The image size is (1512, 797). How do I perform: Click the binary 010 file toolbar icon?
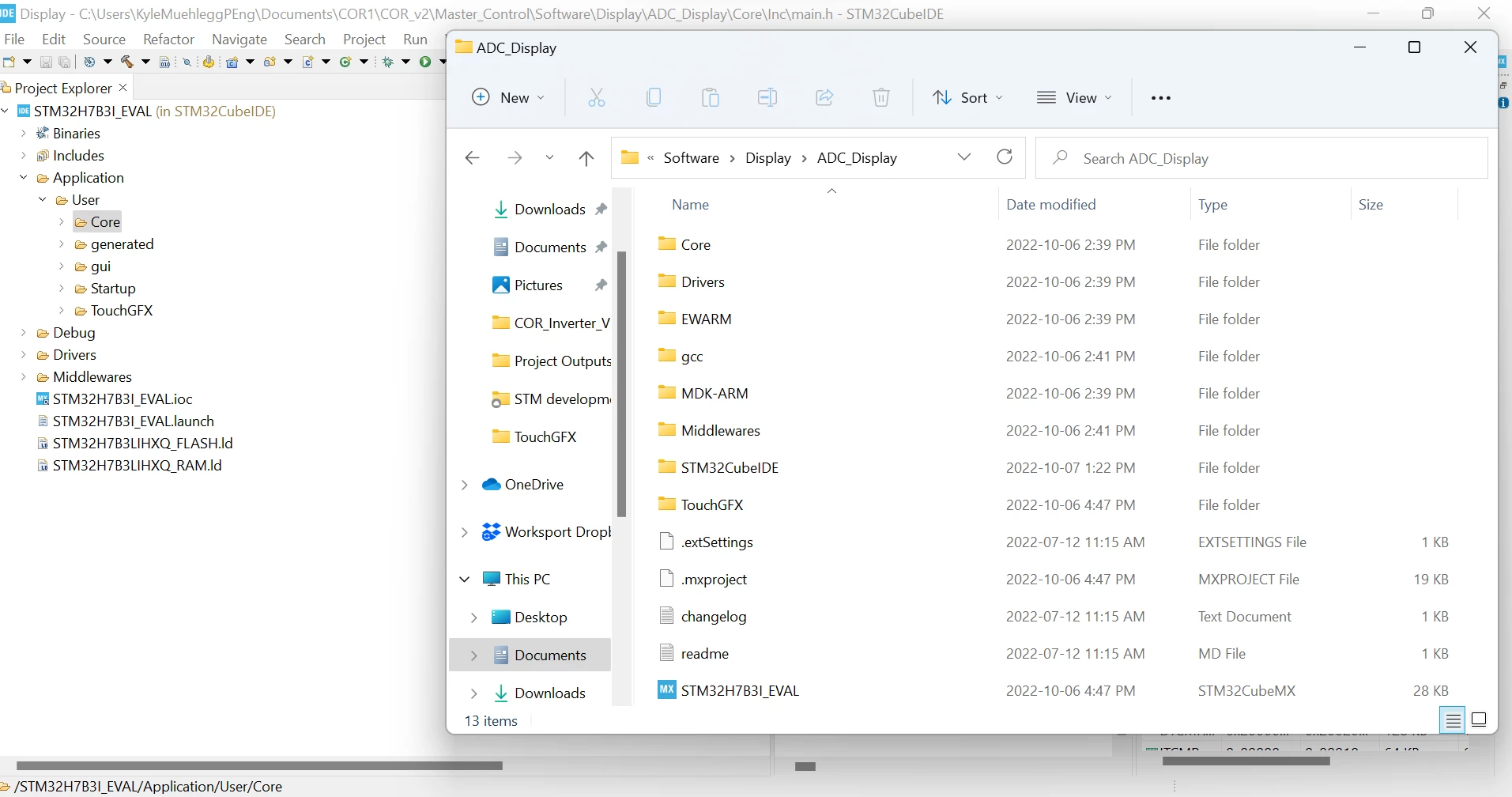(164, 62)
